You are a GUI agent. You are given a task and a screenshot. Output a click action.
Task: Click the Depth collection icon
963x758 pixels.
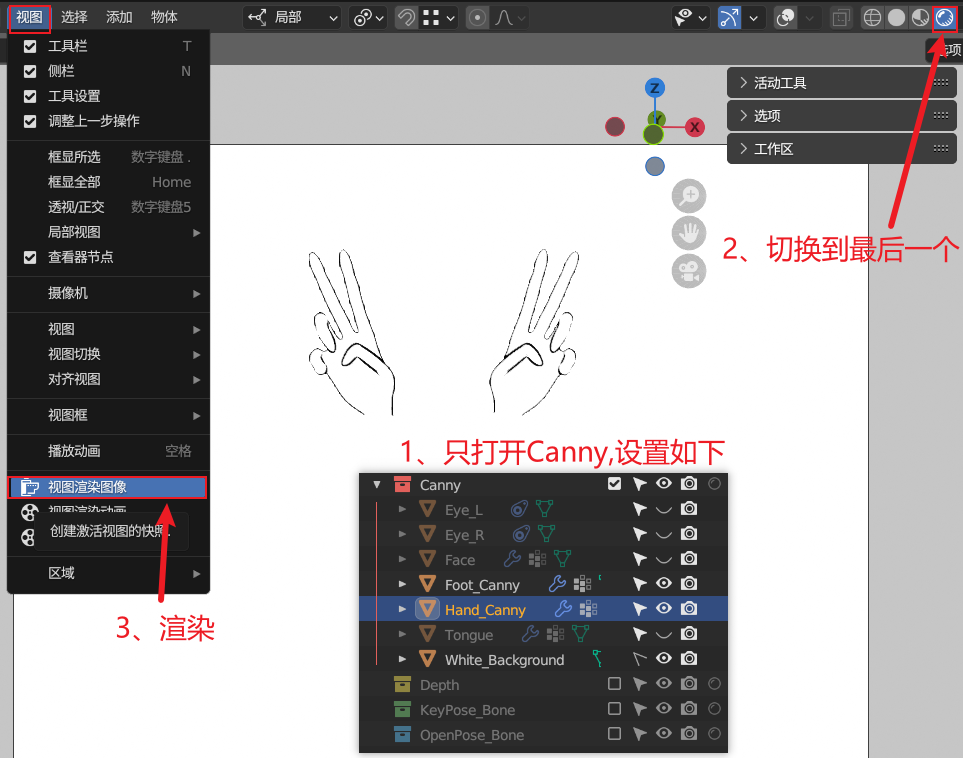(402, 684)
